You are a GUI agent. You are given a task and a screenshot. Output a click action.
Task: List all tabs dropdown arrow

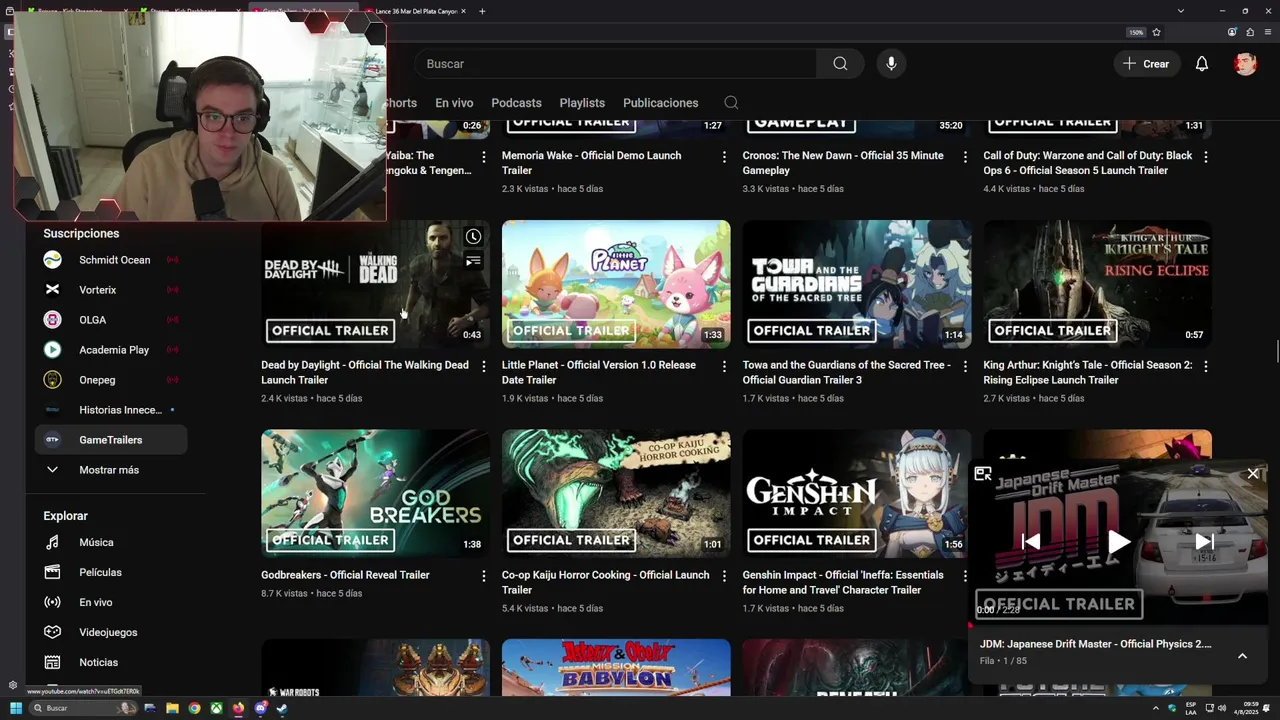tap(1181, 11)
